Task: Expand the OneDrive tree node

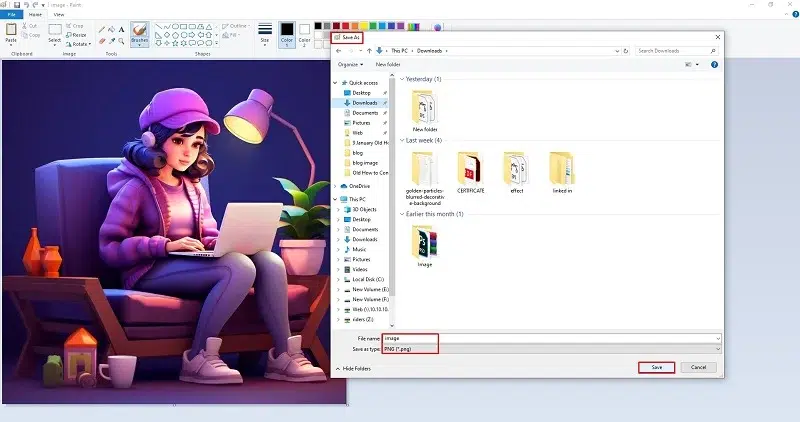Action: (x=335, y=186)
